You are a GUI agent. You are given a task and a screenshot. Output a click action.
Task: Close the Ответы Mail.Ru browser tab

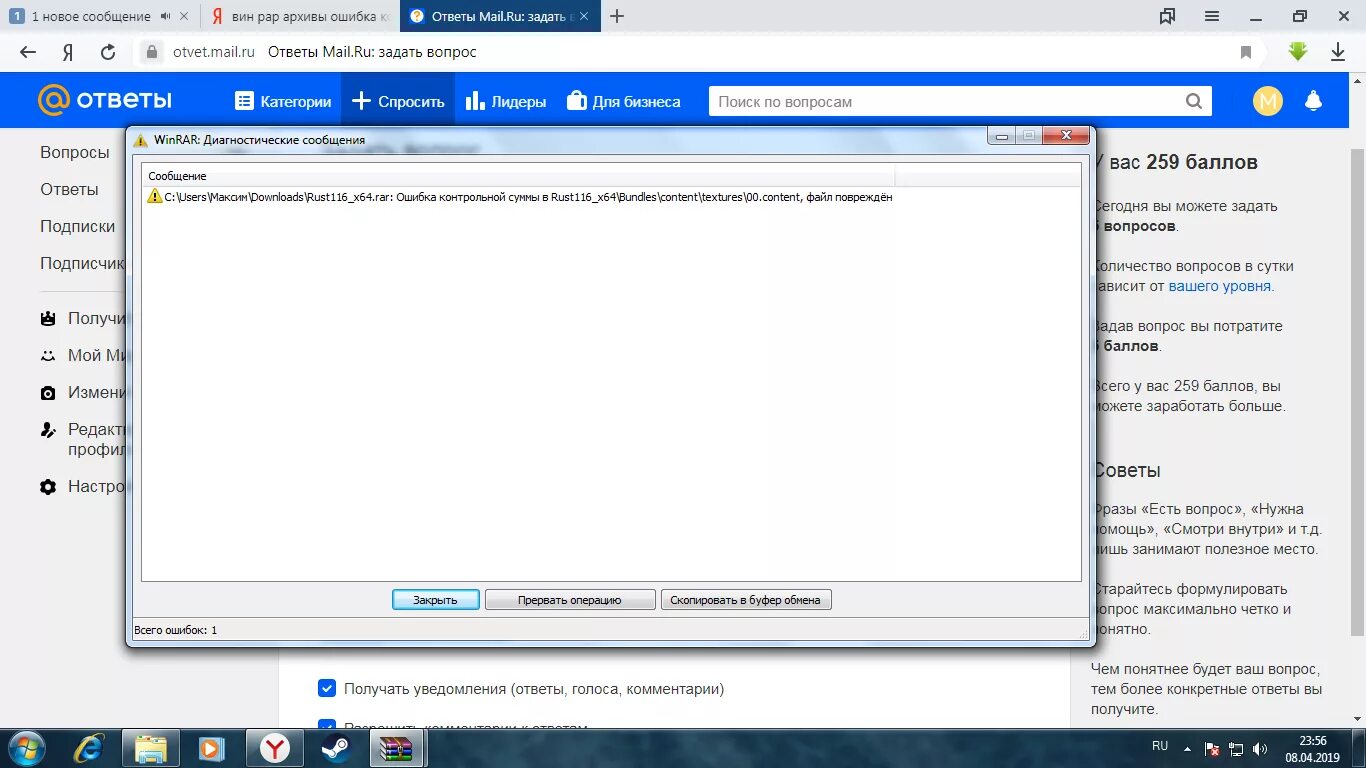[584, 16]
